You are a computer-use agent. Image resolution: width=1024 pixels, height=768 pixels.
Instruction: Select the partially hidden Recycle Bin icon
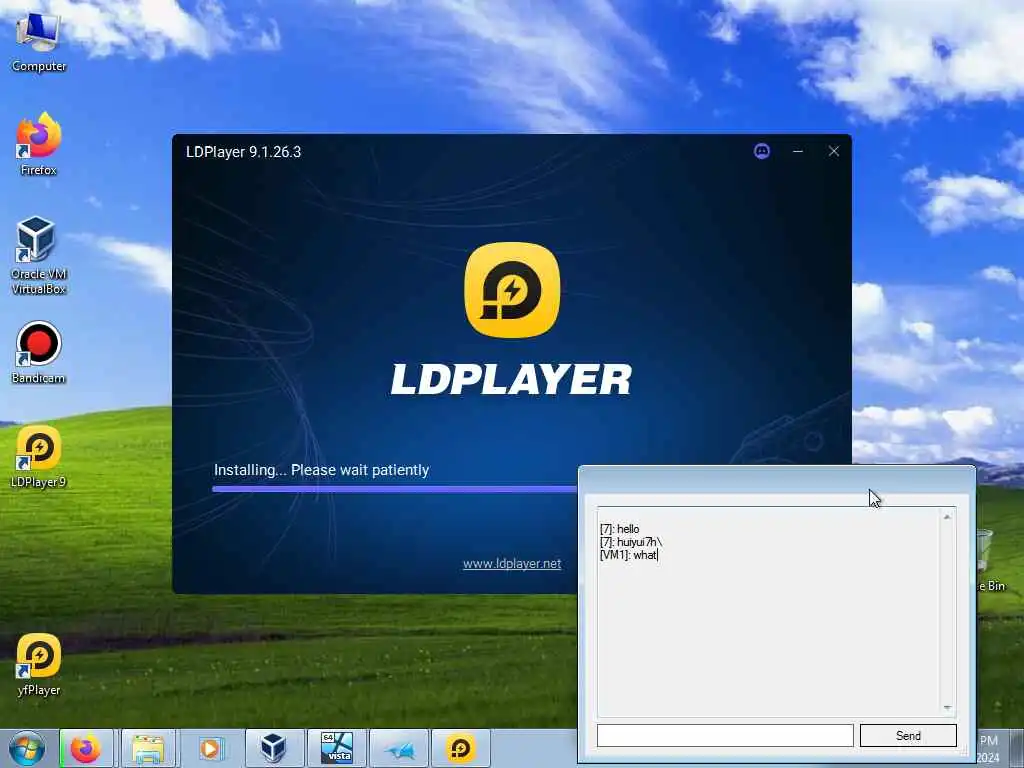[x=991, y=560]
